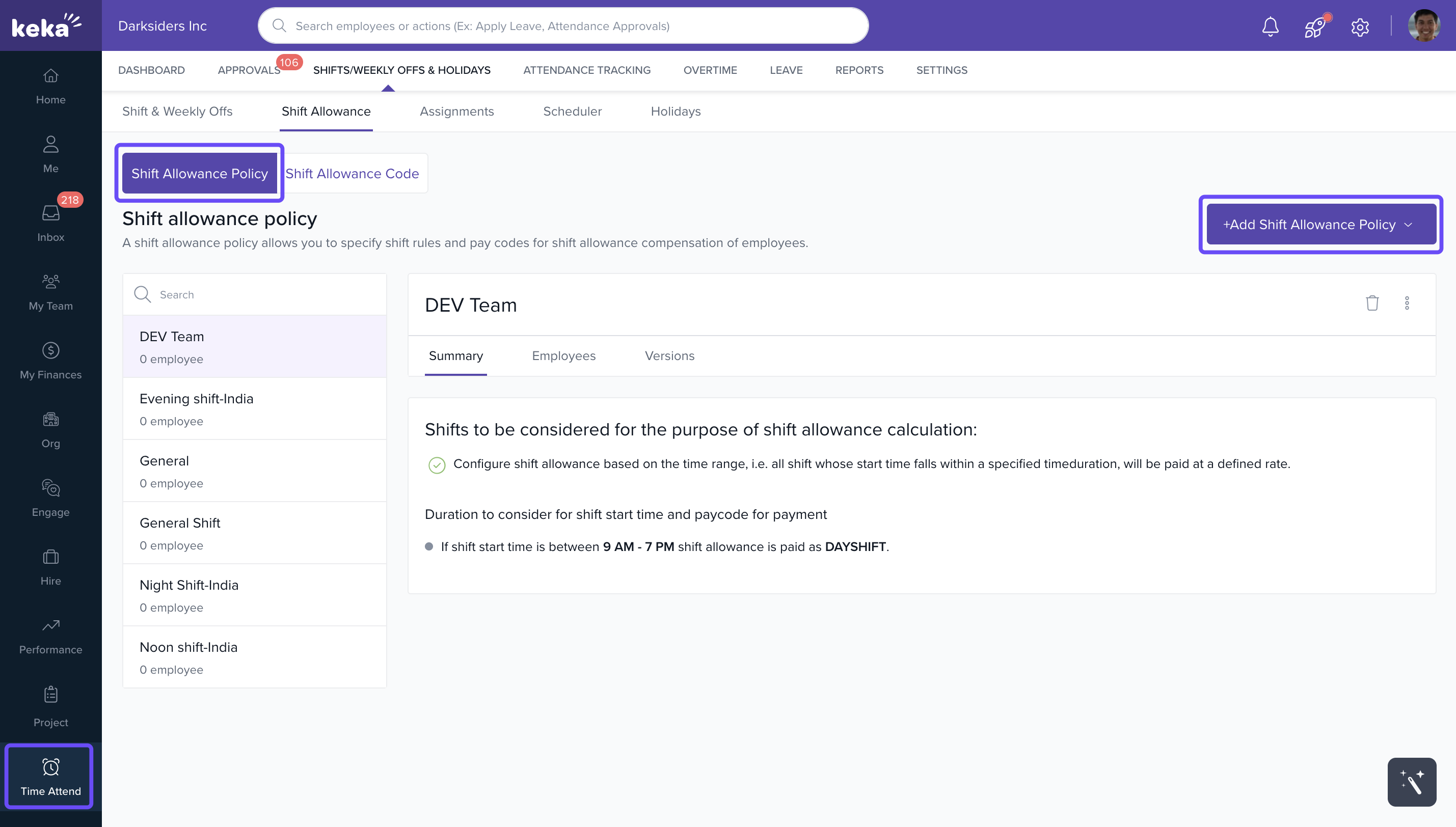Go to Inbox in the sidebar
This screenshot has height=827, width=1456.
point(50,223)
